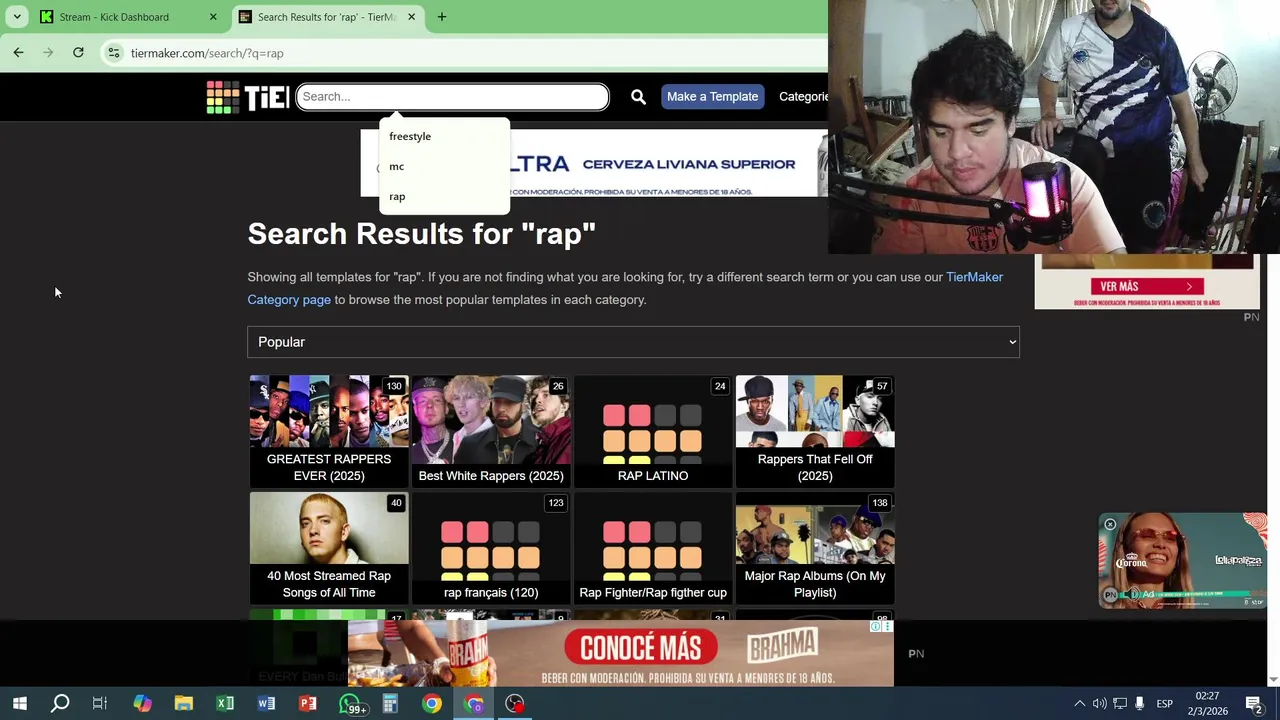Viewport: 1280px width, 720px height.
Task: Open PowerPoint from the taskbar
Action: click(308, 704)
